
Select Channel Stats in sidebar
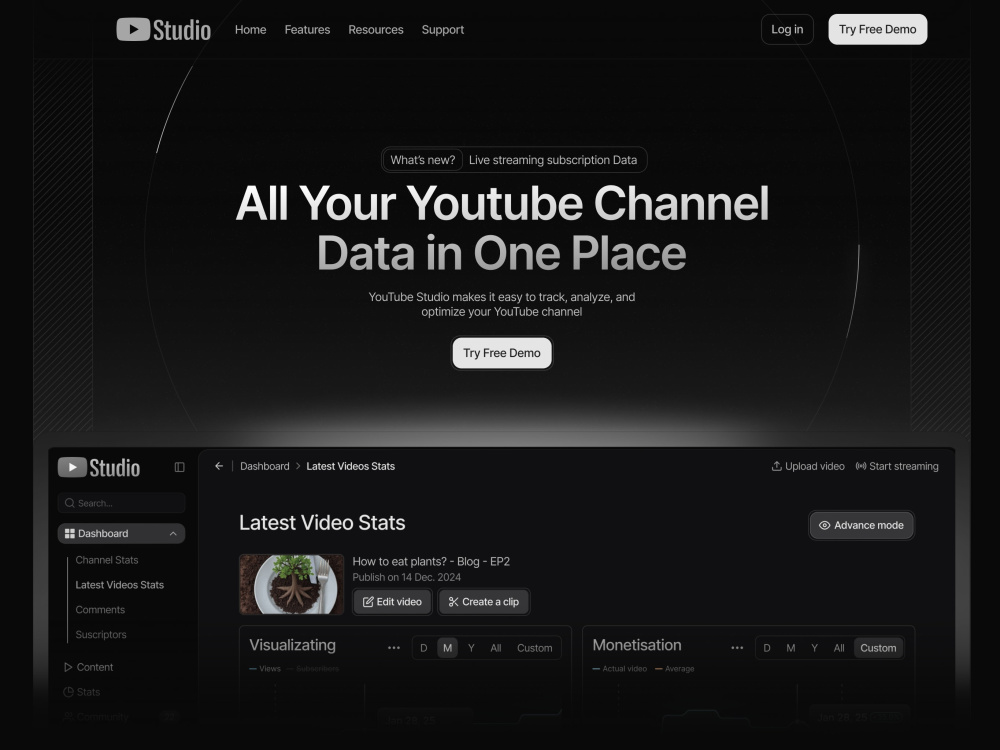107,559
